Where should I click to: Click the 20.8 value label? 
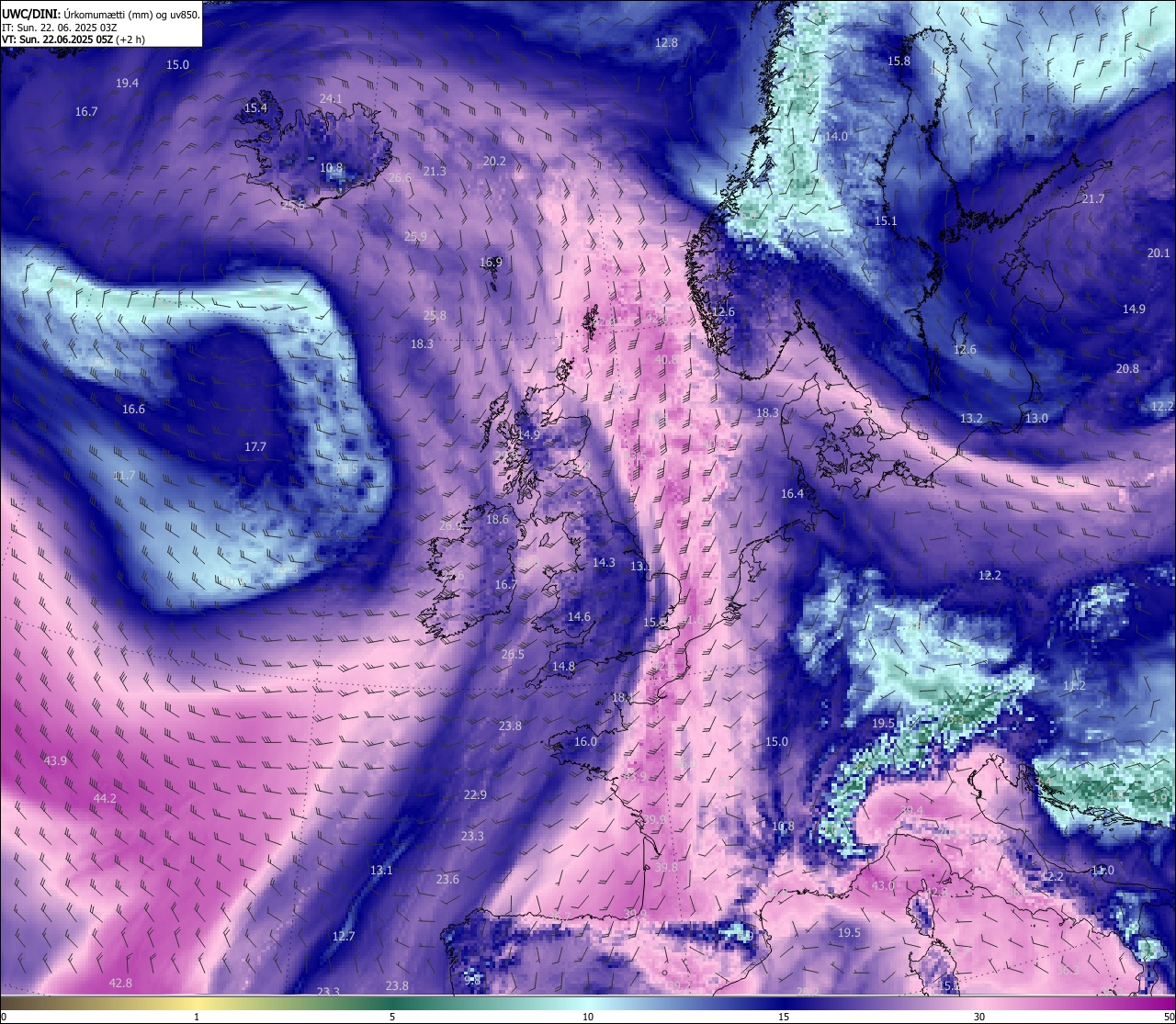click(1127, 369)
